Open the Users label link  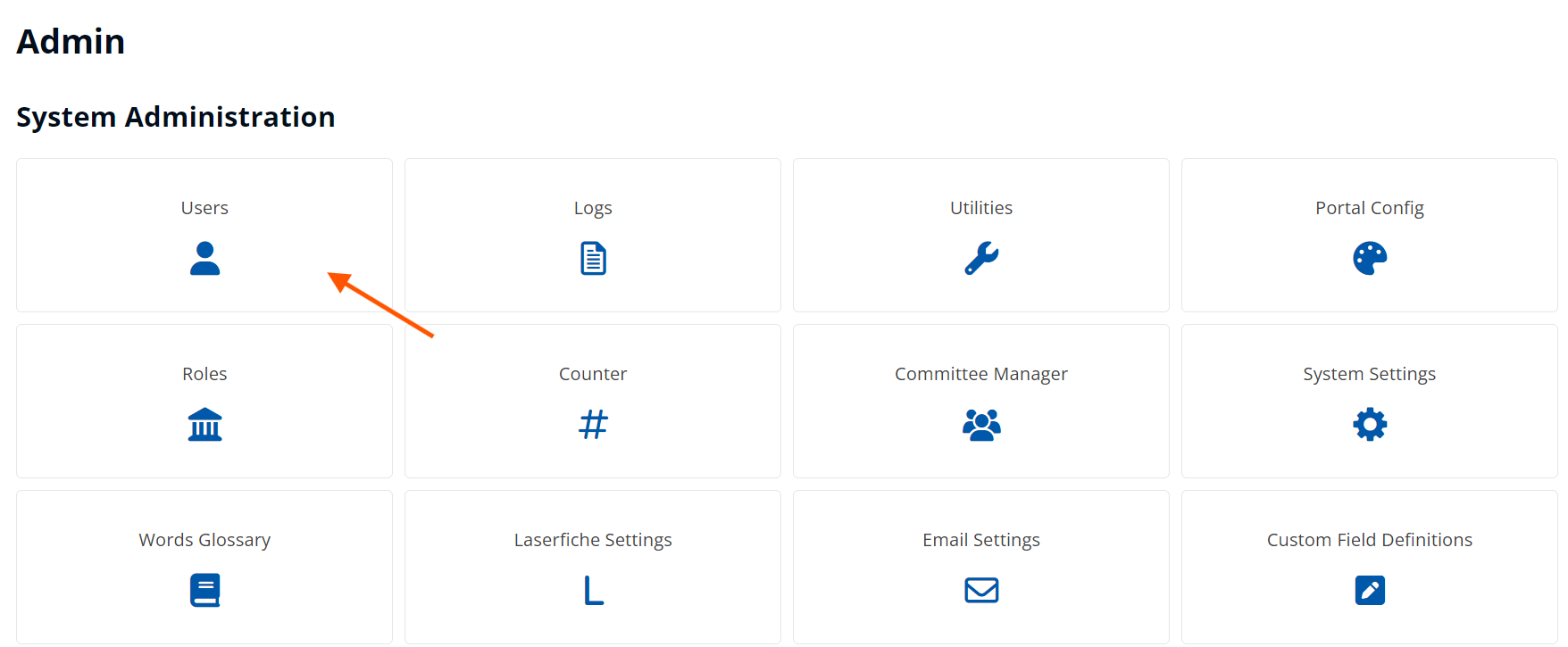(x=204, y=208)
